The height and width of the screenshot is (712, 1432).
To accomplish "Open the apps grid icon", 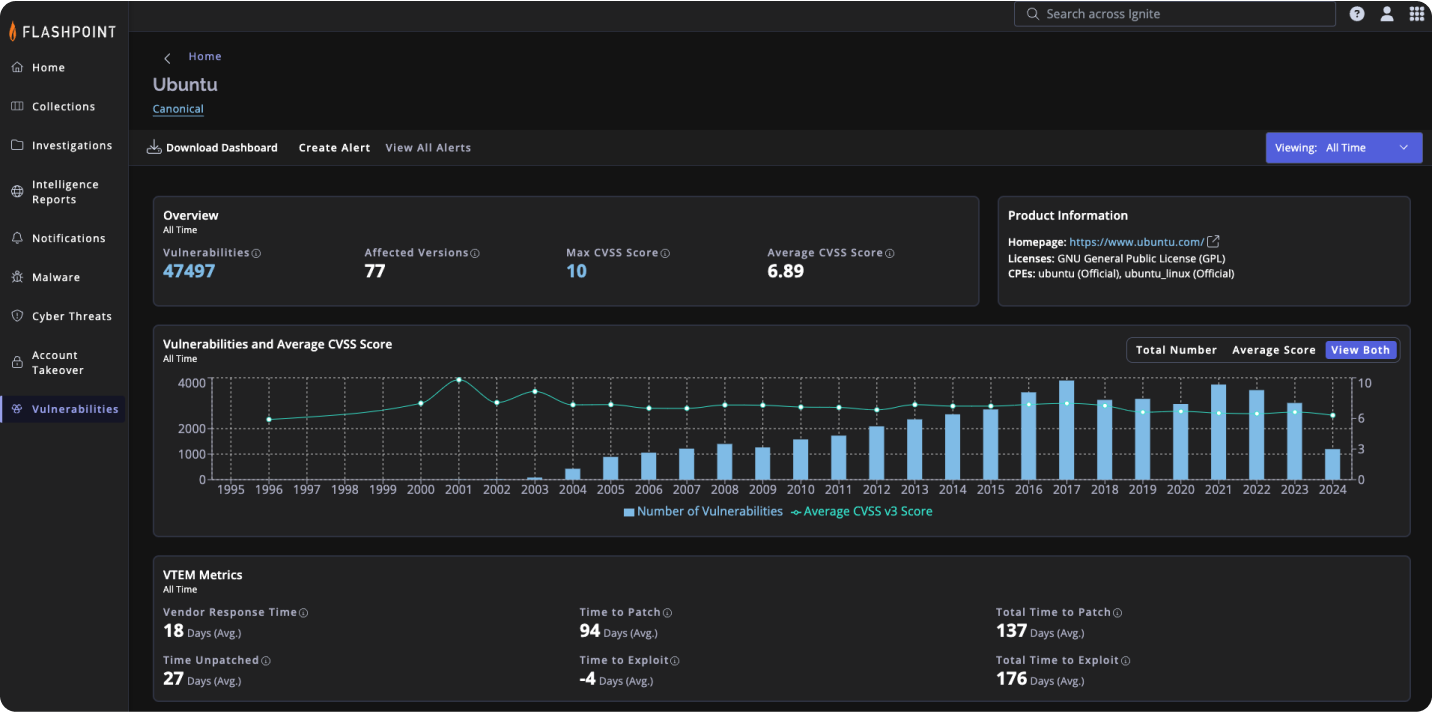I will point(1416,14).
